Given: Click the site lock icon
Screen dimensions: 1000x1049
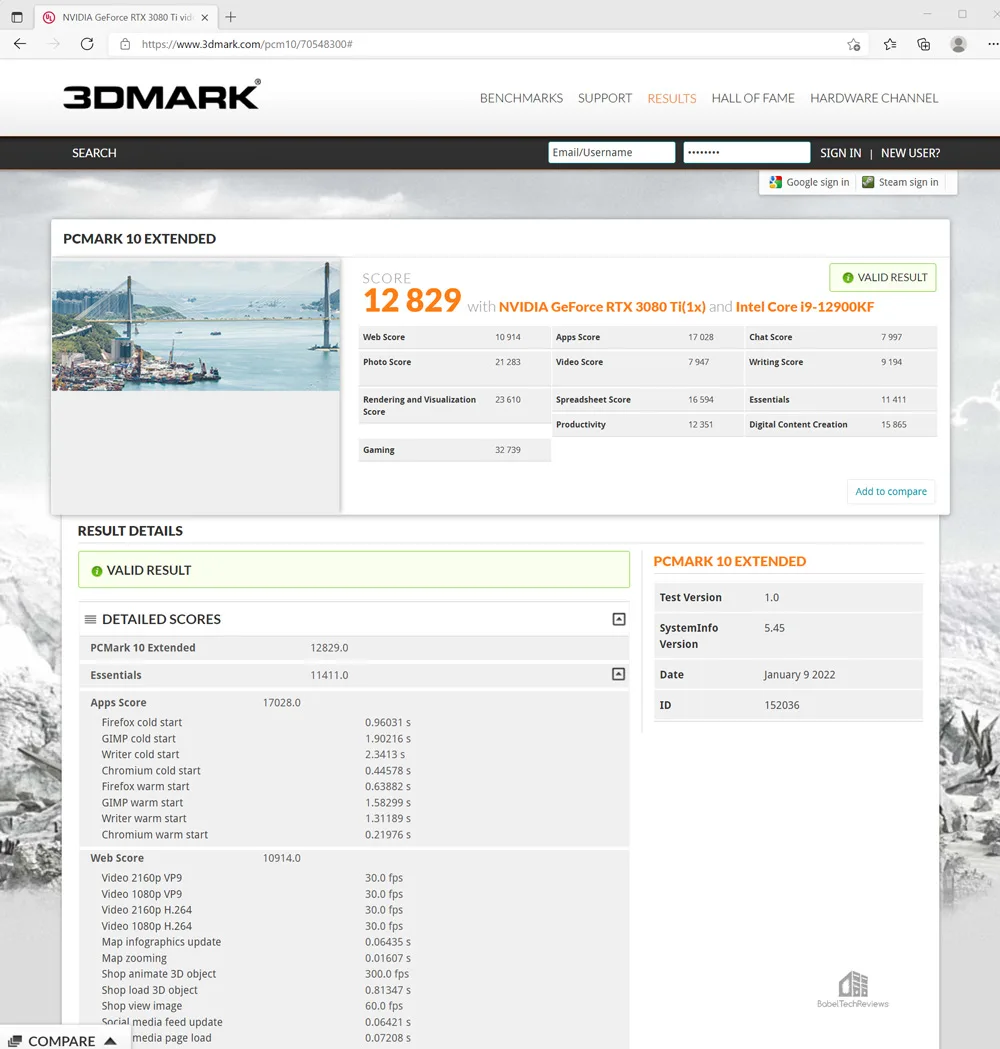Looking at the screenshot, I should pyautogui.click(x=125, y=44).
